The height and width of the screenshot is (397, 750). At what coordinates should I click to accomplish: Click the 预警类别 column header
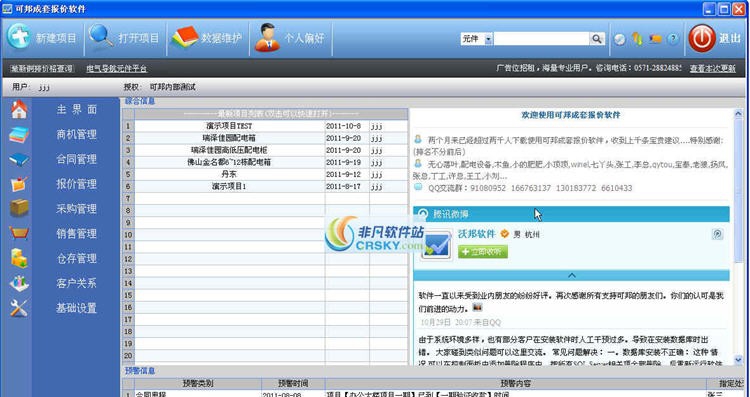click(x=198, y=384)
